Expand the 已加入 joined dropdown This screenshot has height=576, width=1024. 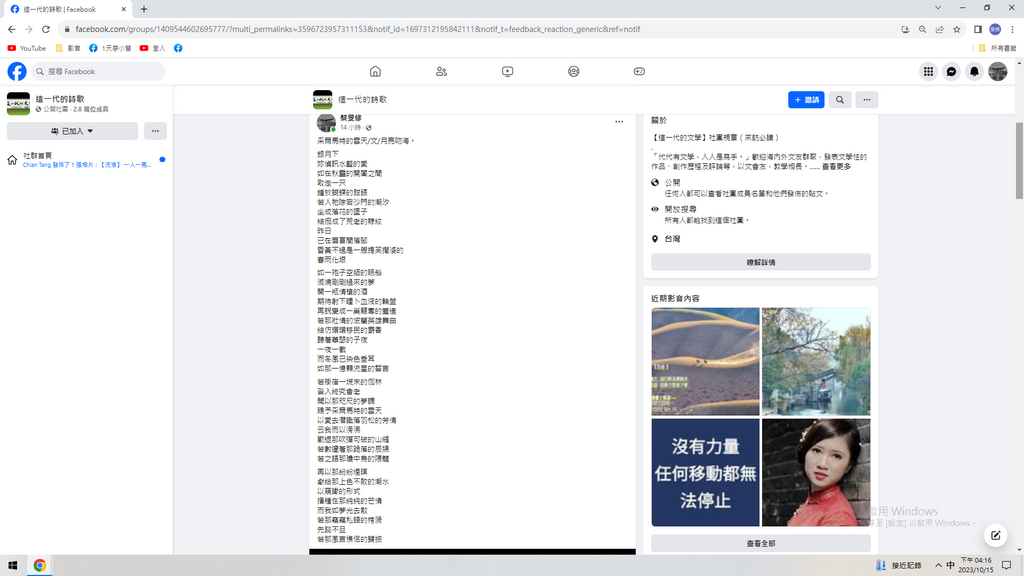coord(72,131)
